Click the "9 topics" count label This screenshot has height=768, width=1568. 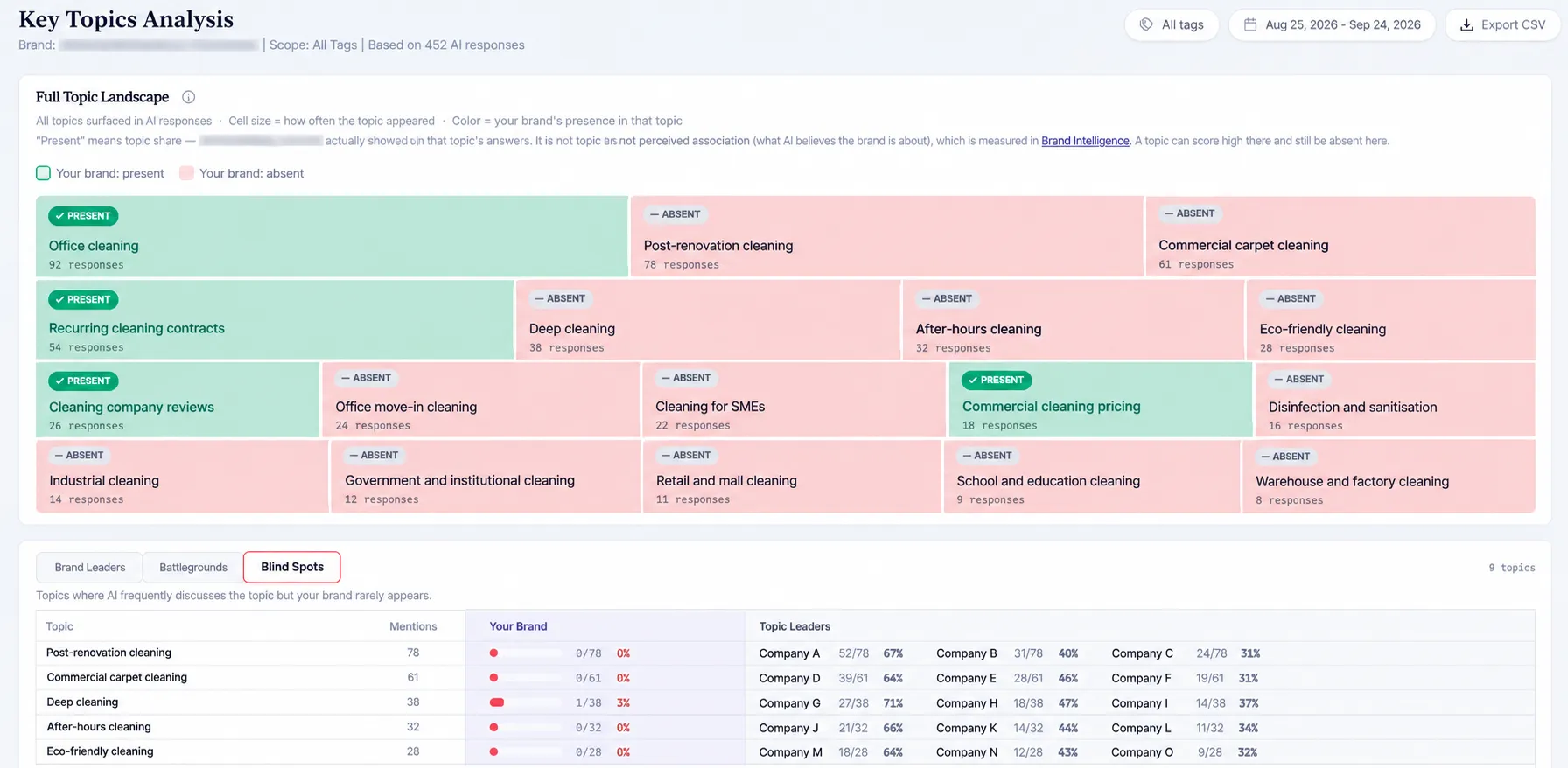click(1512, 568)
